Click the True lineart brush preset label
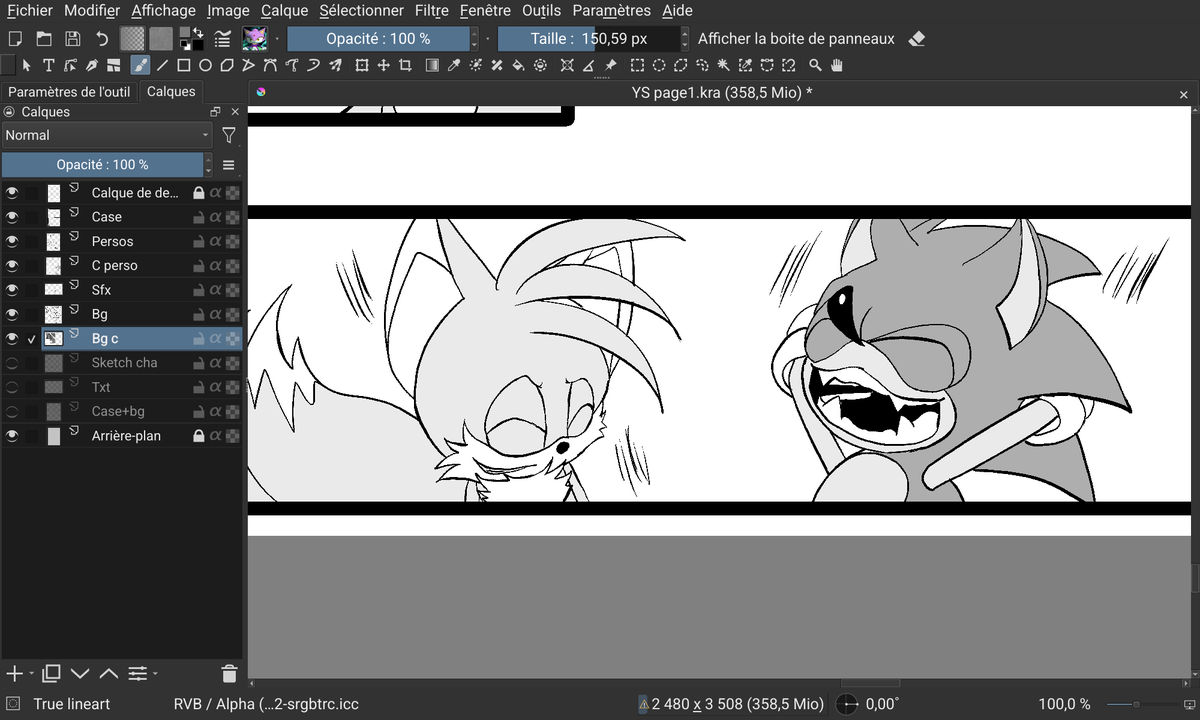The height and width of the screenshot is (720, 1200). (72, 704)
